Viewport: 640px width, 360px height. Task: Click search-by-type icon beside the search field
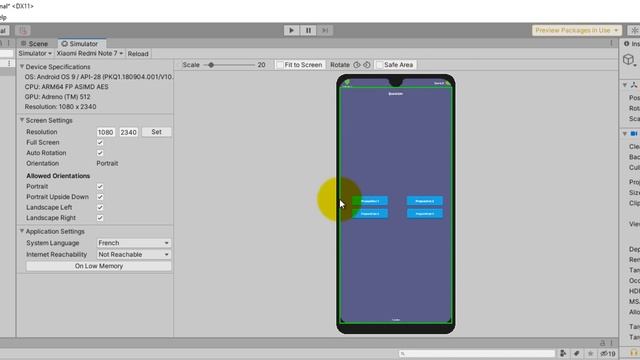coord(563,353)
